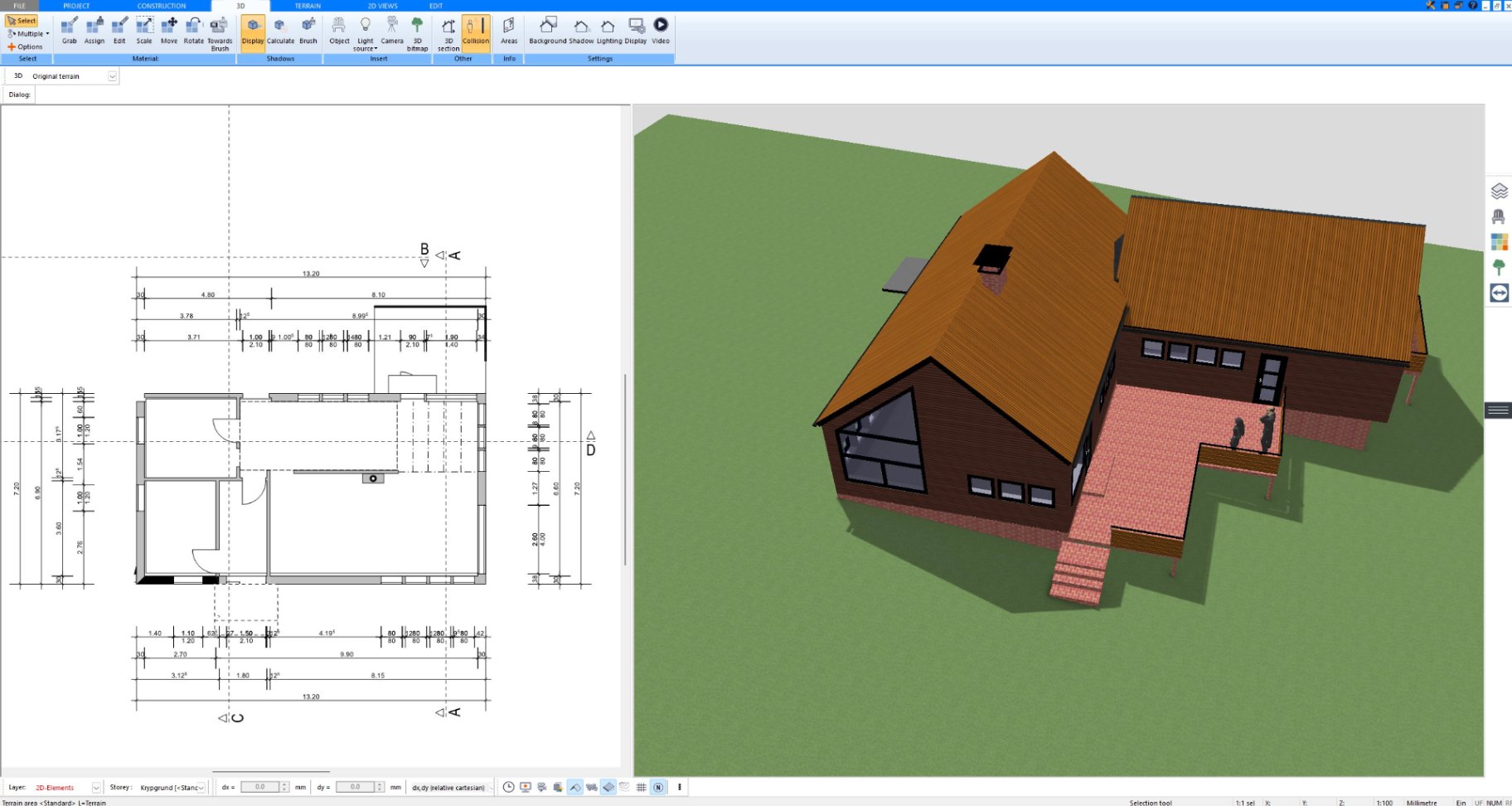Open Display settings
The image size is (1512, 806).
[636, 32]
